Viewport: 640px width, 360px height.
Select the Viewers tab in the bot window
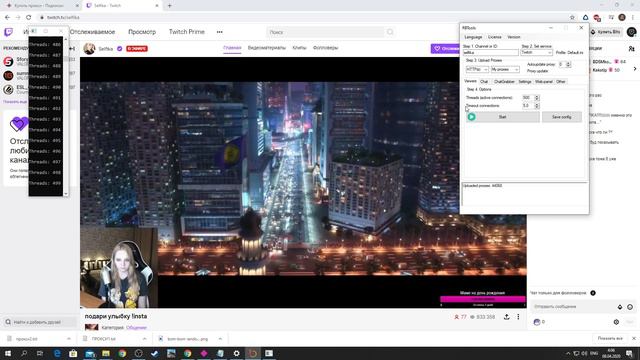coord(470,82)
